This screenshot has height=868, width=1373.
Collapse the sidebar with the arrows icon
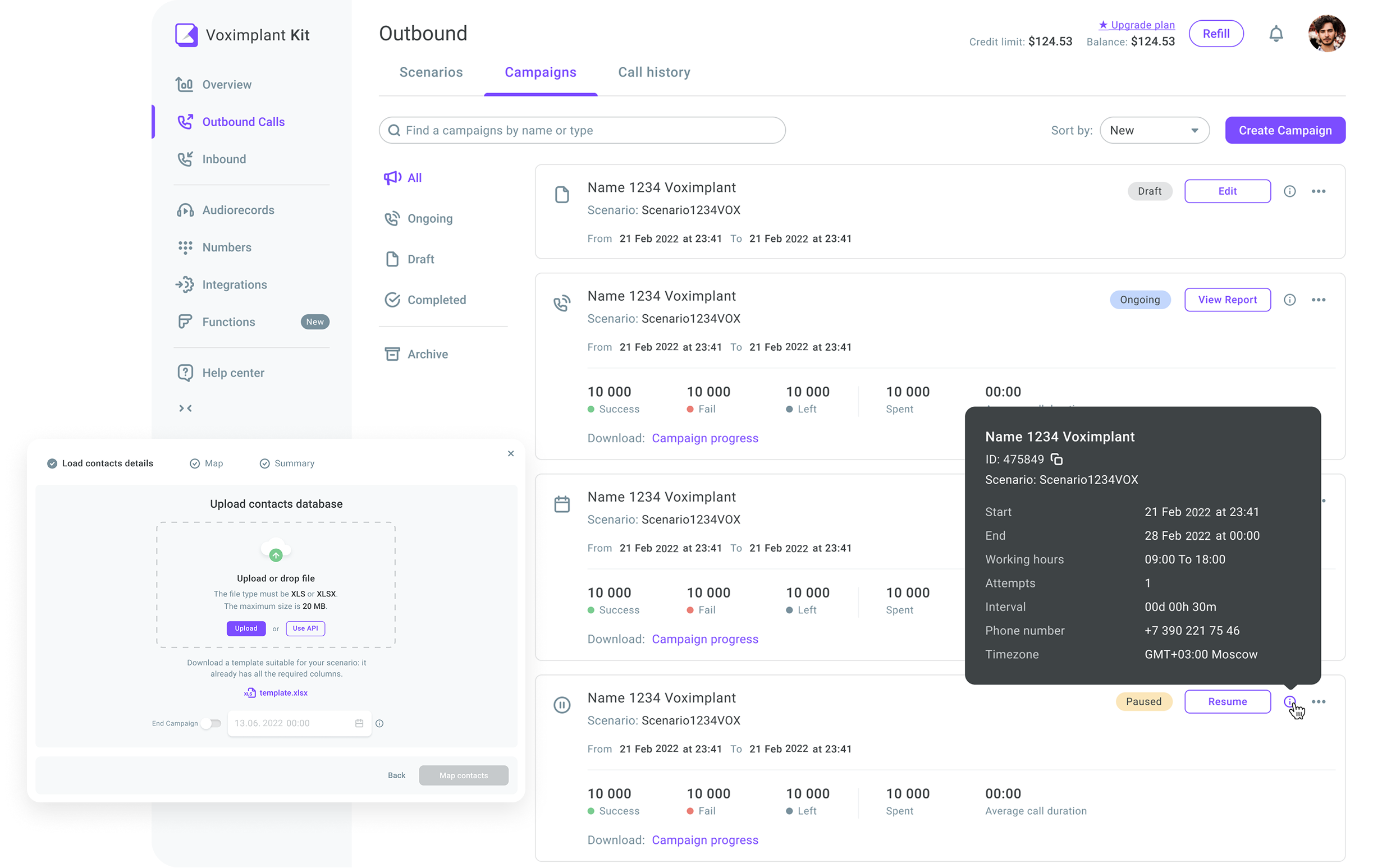coord(185,408)
